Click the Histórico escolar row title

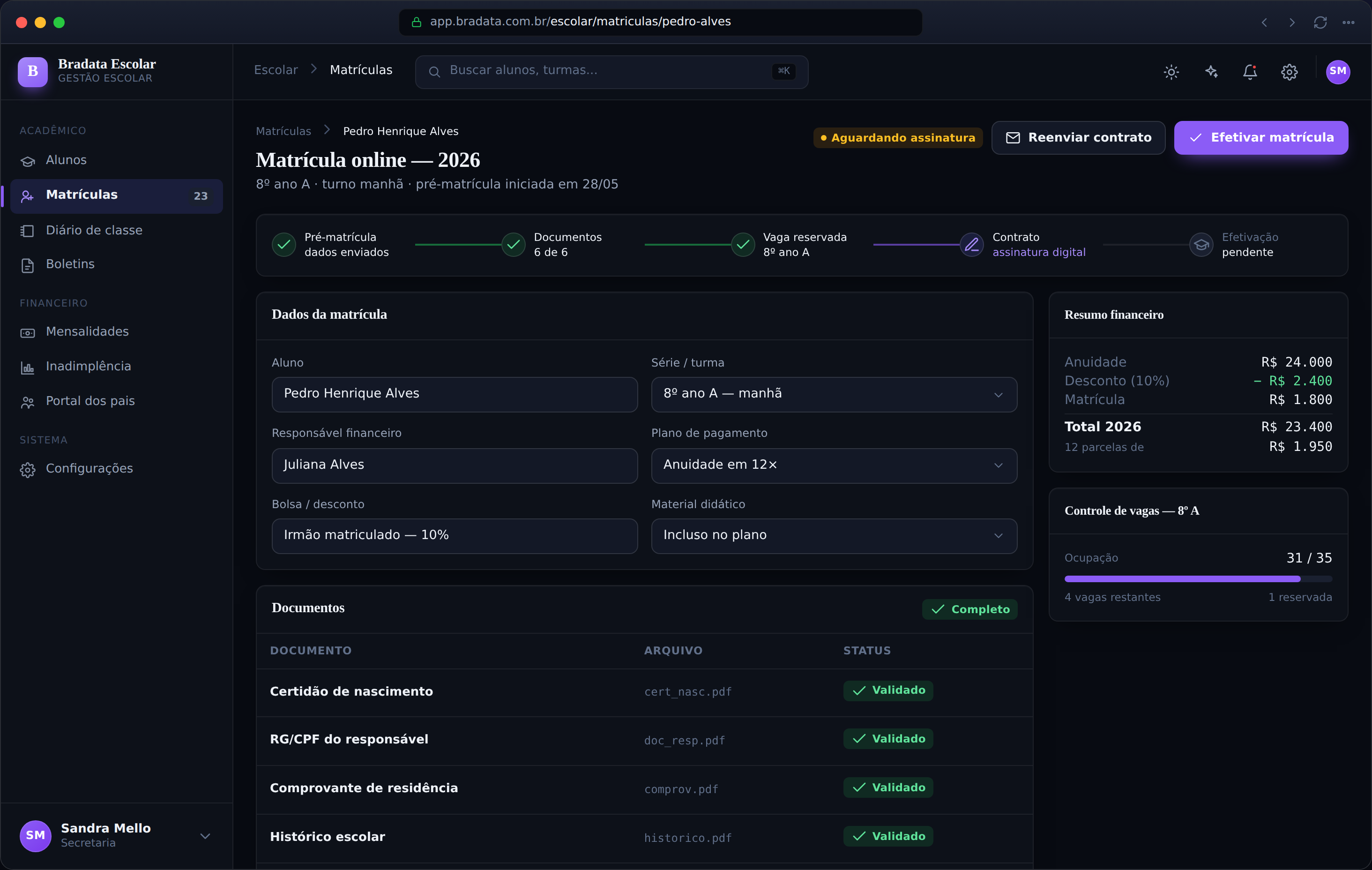coord(327,837)
